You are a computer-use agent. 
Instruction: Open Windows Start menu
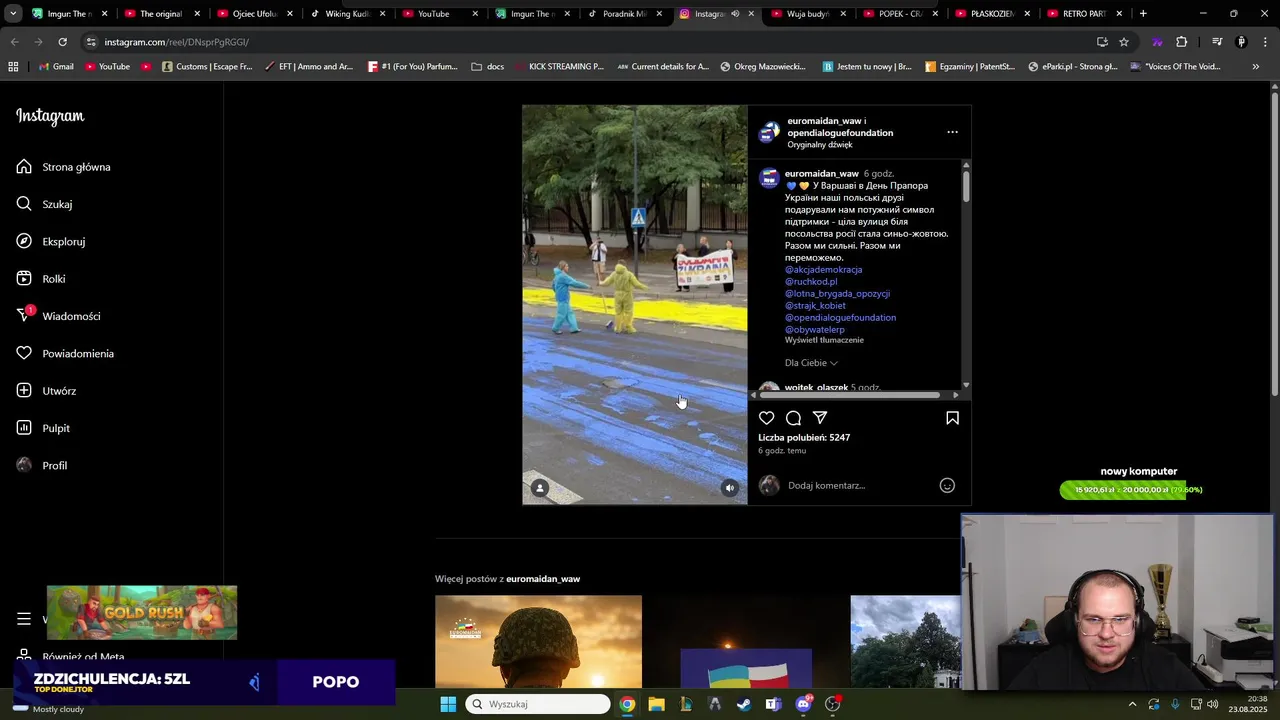[448, 704]
